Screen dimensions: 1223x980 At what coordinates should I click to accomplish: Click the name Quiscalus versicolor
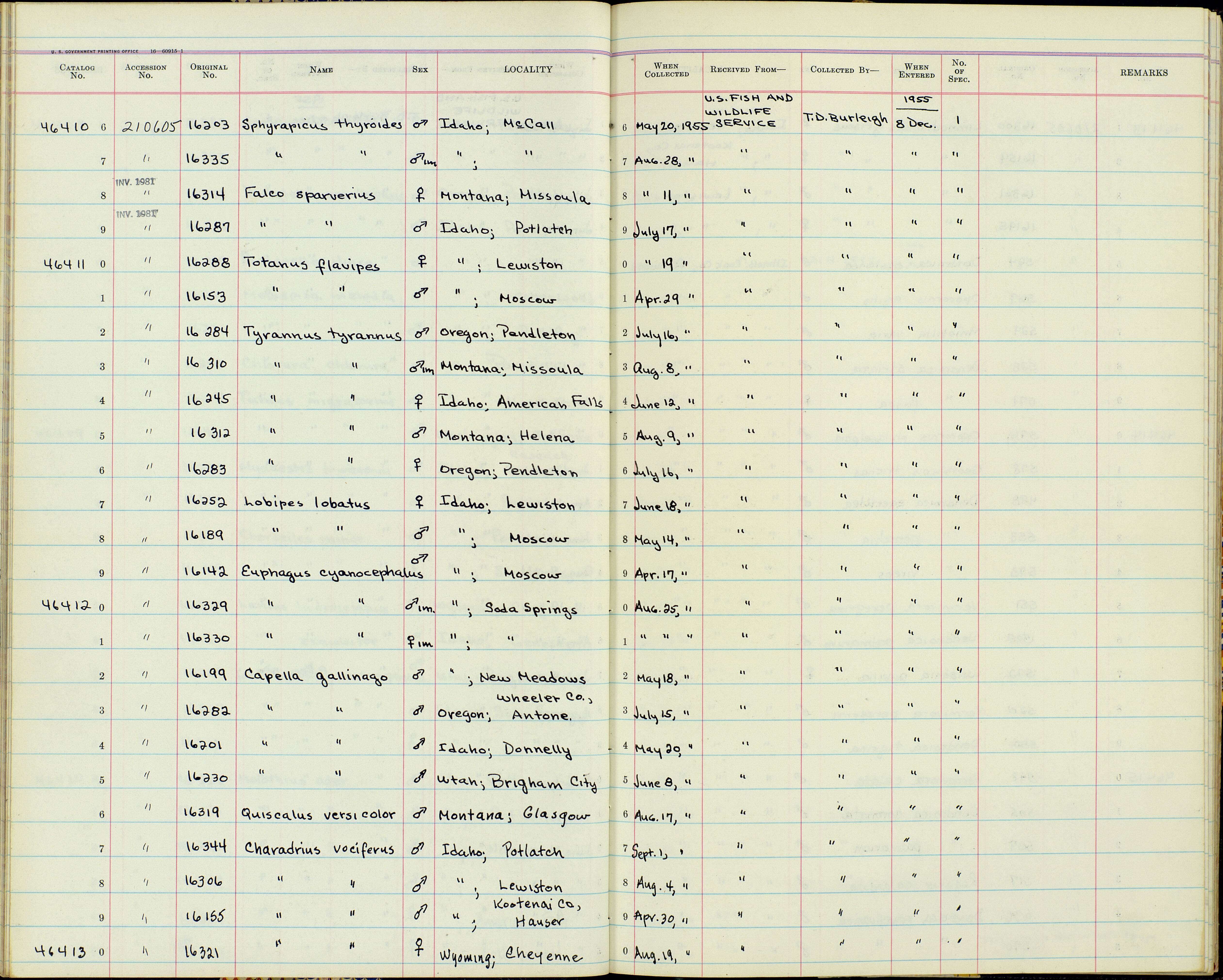click(319, 815)
